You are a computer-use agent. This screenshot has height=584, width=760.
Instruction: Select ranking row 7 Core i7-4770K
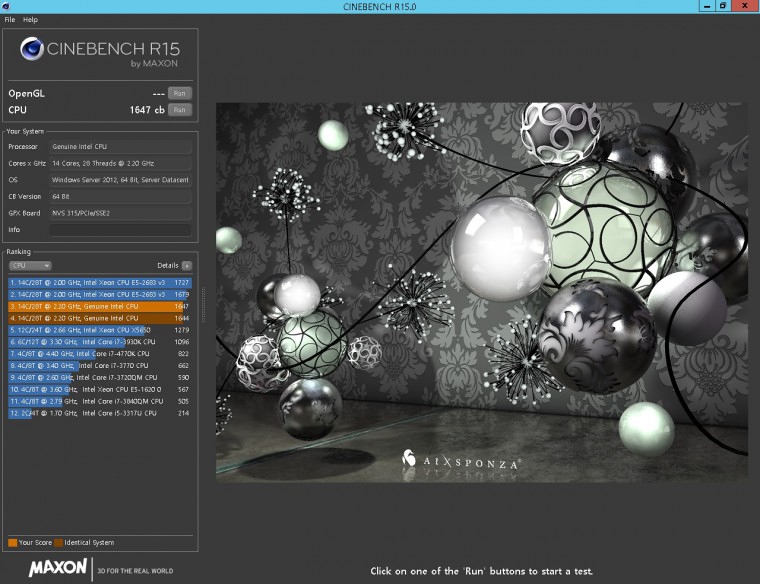pyautogui.click(x=99, y=354)
